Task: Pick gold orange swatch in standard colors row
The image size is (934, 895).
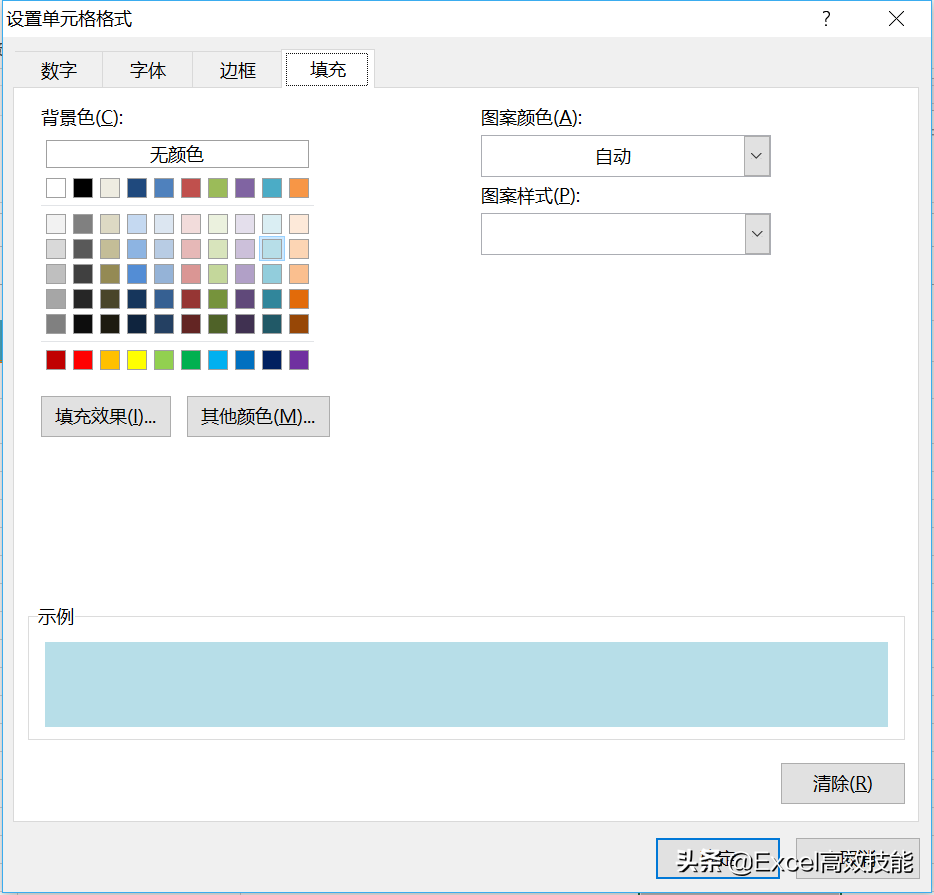Action: pyautogui.click(x=110, y=360)
